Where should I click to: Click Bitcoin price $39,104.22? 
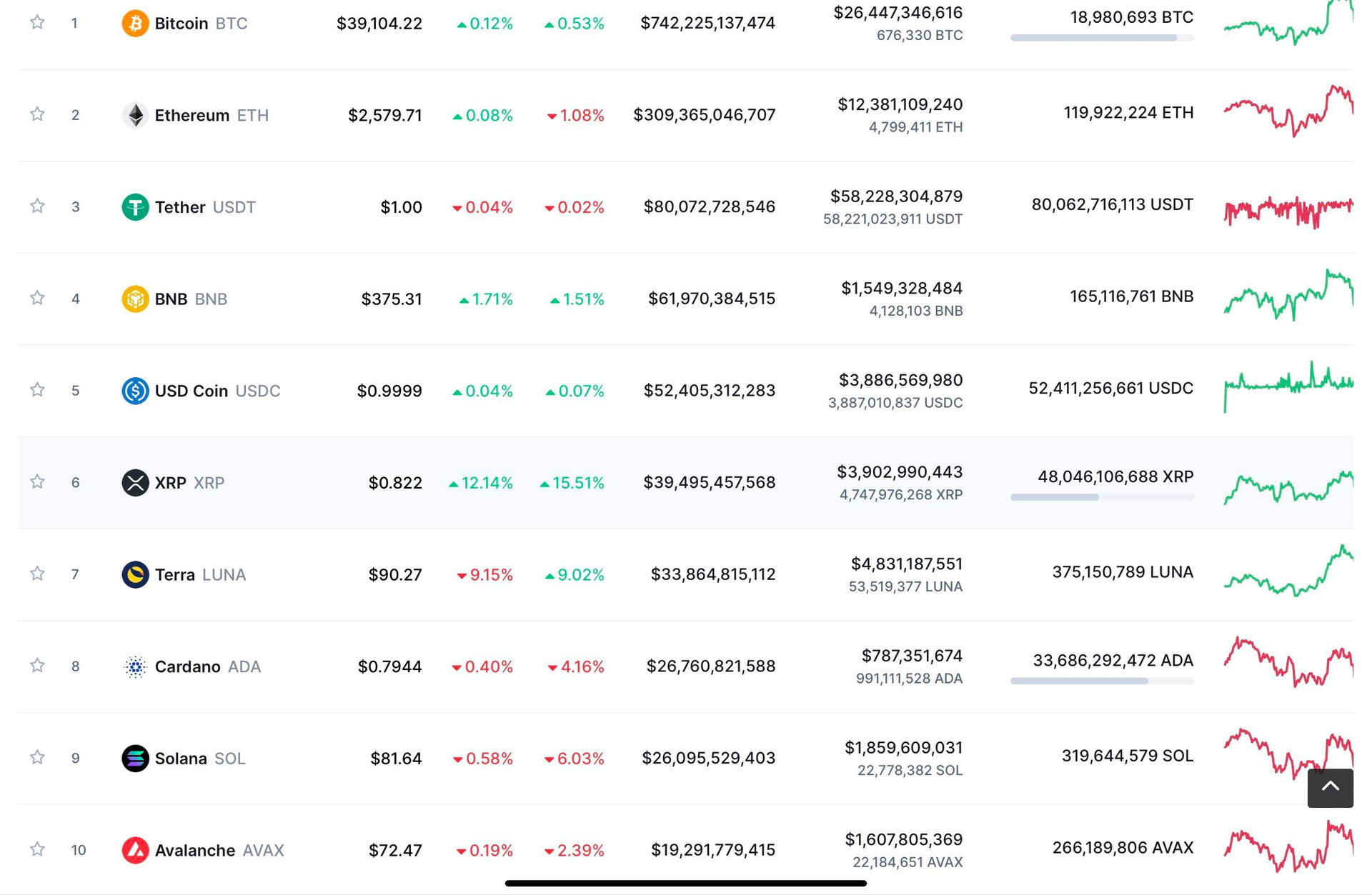point(379,24)
